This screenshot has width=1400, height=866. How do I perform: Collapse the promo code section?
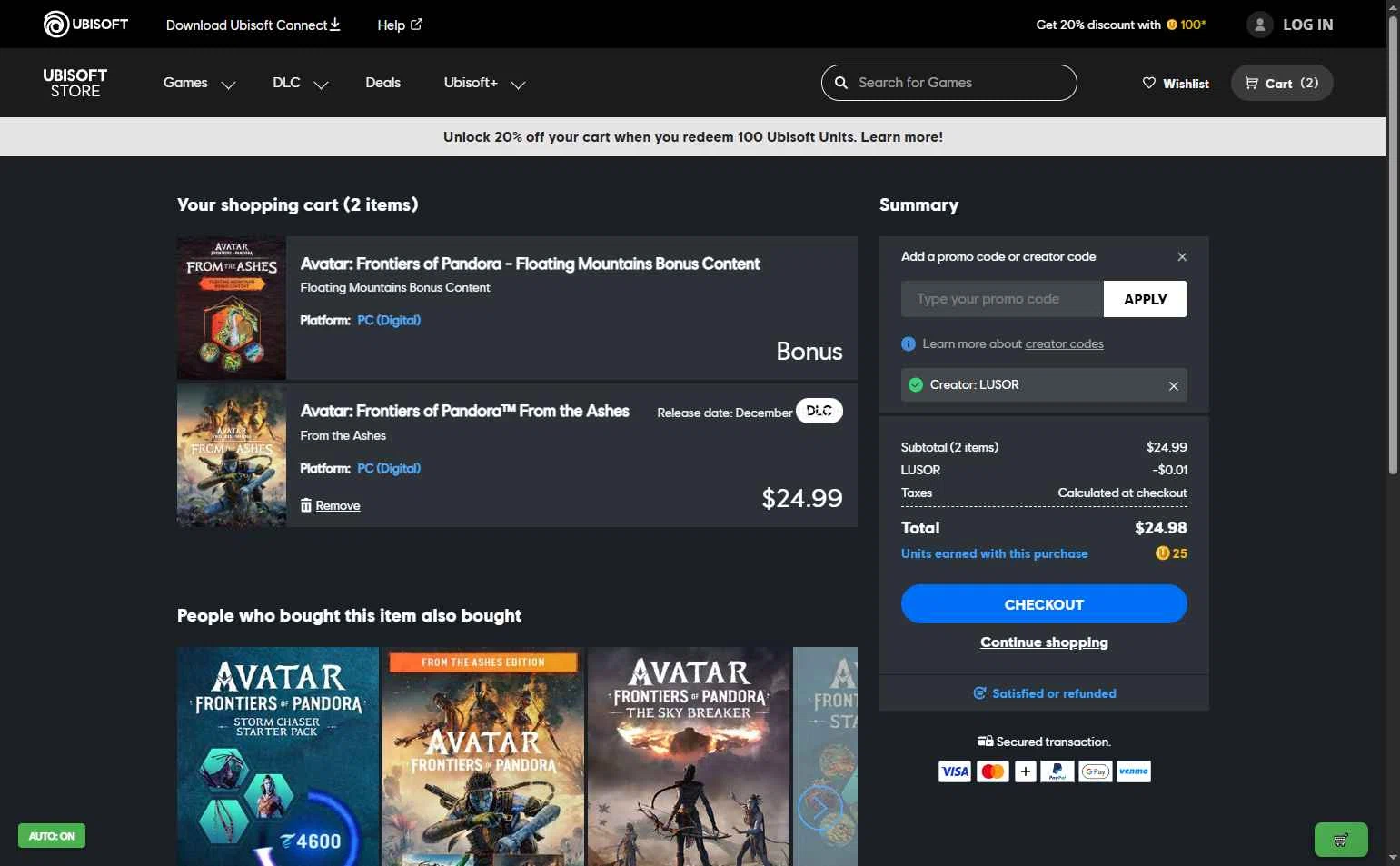[1182, 257]
